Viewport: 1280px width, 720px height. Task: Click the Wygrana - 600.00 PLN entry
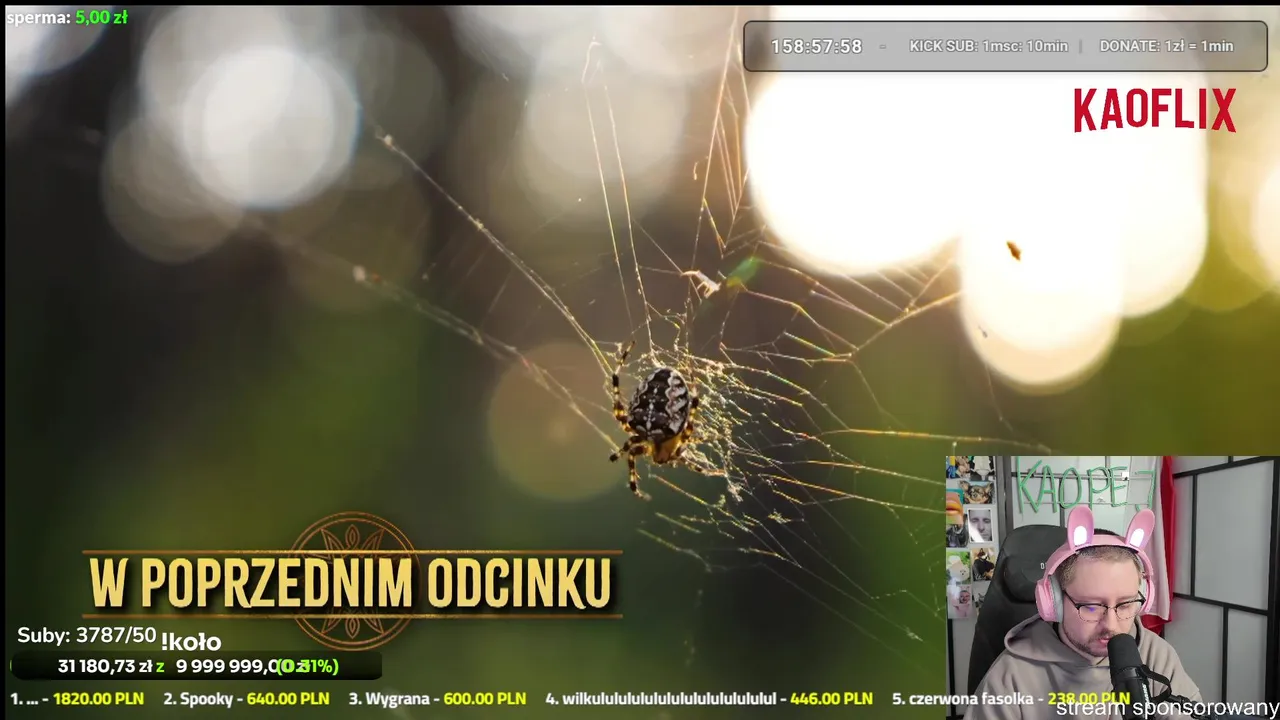437,699
